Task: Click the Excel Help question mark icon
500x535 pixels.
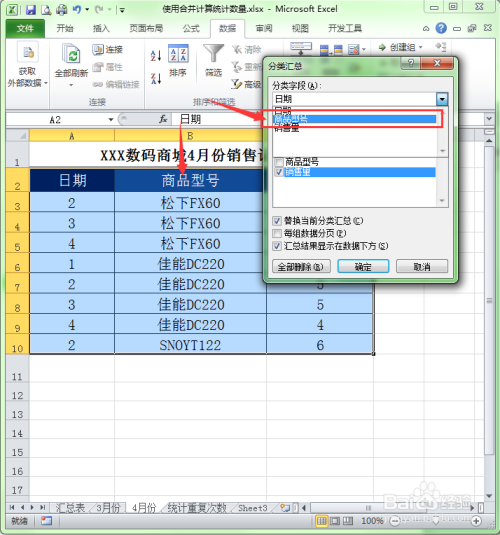Action: pos(441,28)
